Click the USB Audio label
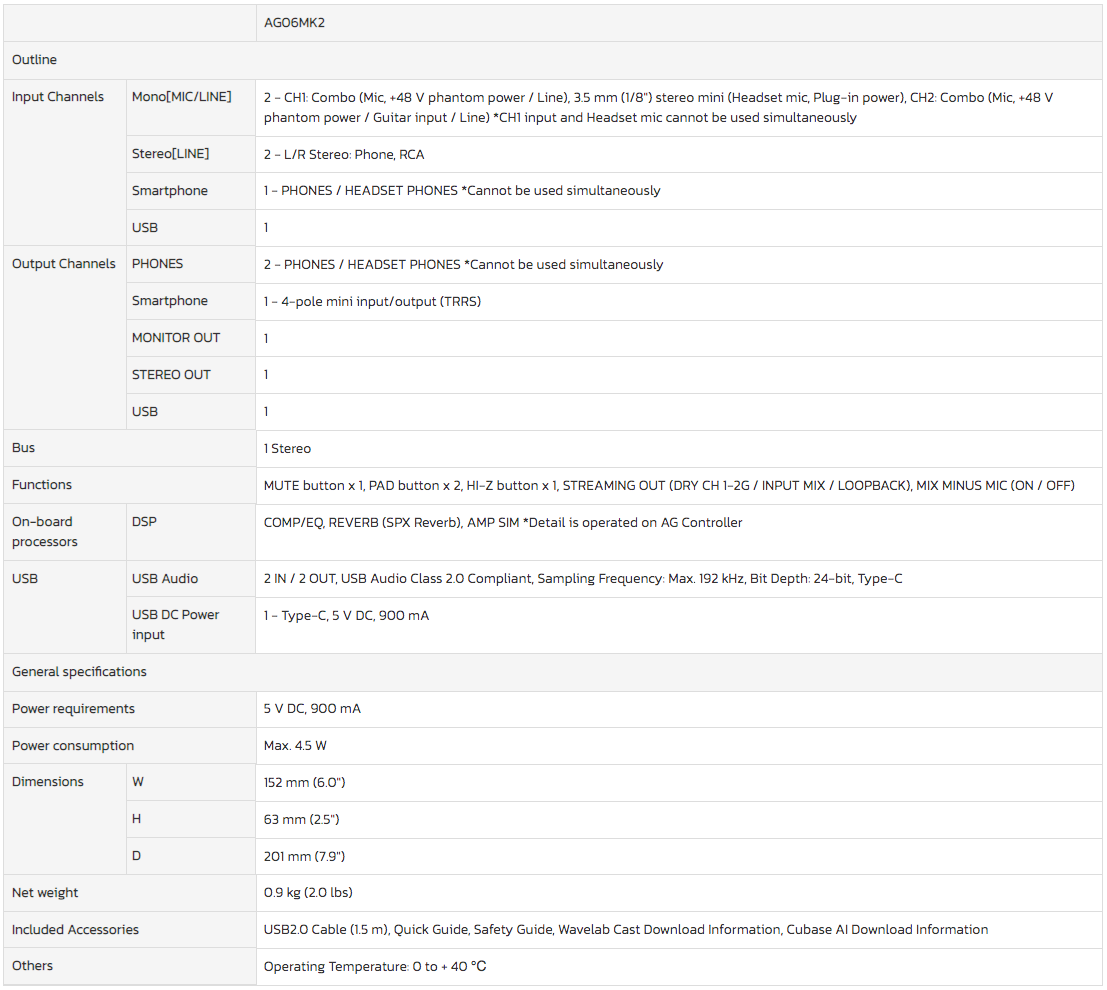 (x=165, y=579)
